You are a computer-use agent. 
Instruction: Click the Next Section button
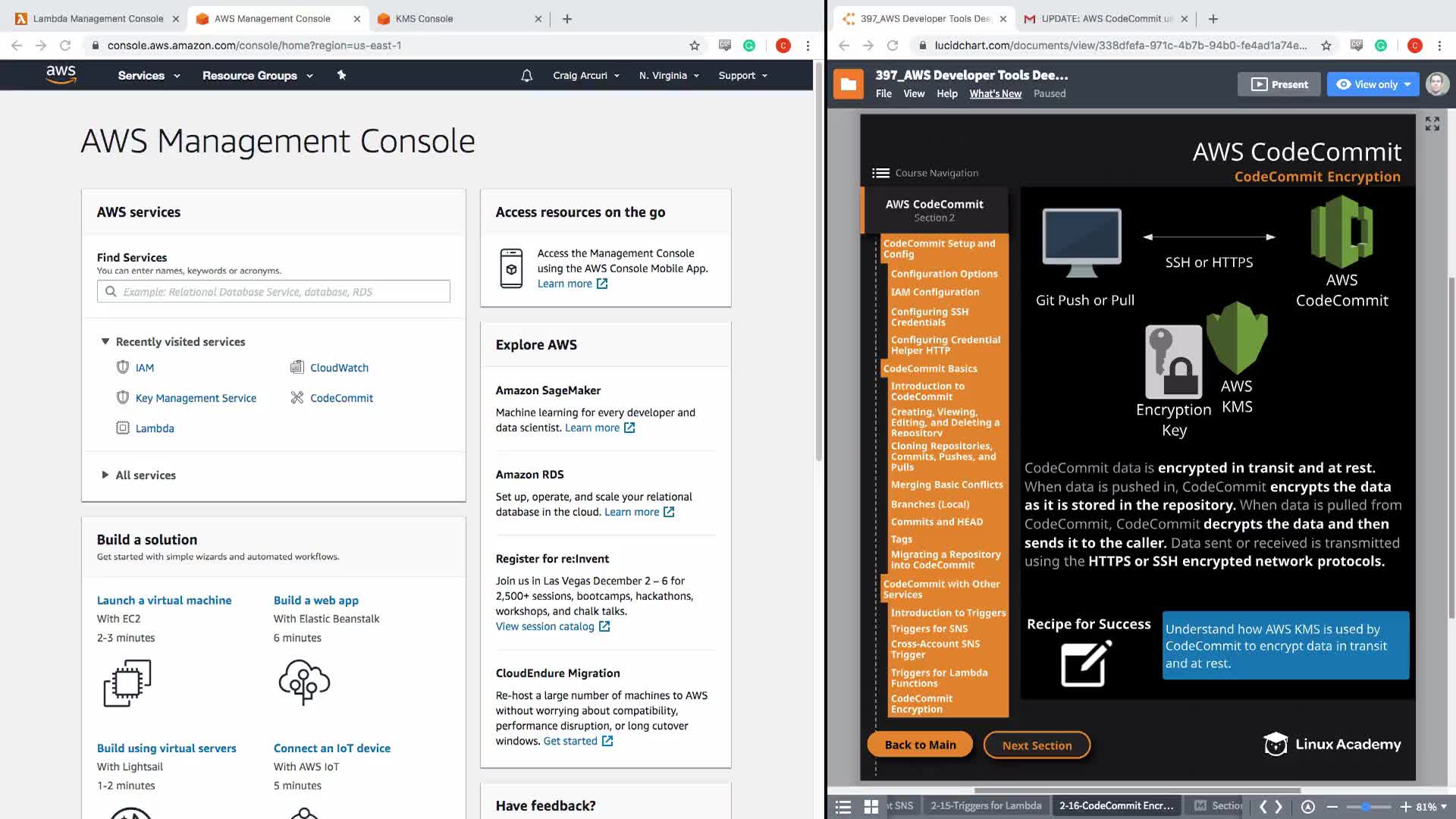(1037, 745)
